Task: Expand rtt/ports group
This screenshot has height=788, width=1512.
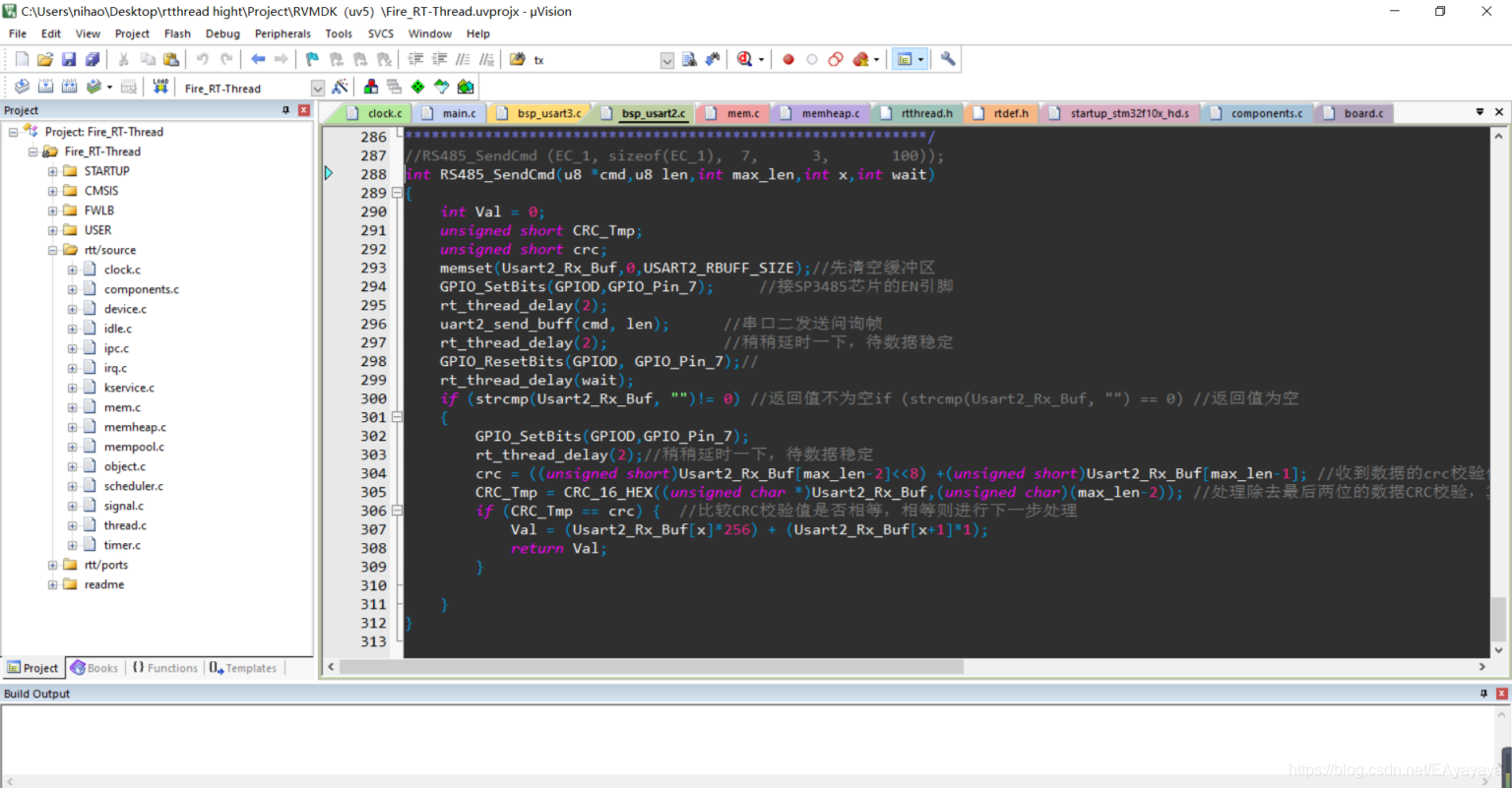Action: pyautogui.click(x=52, y=565)
